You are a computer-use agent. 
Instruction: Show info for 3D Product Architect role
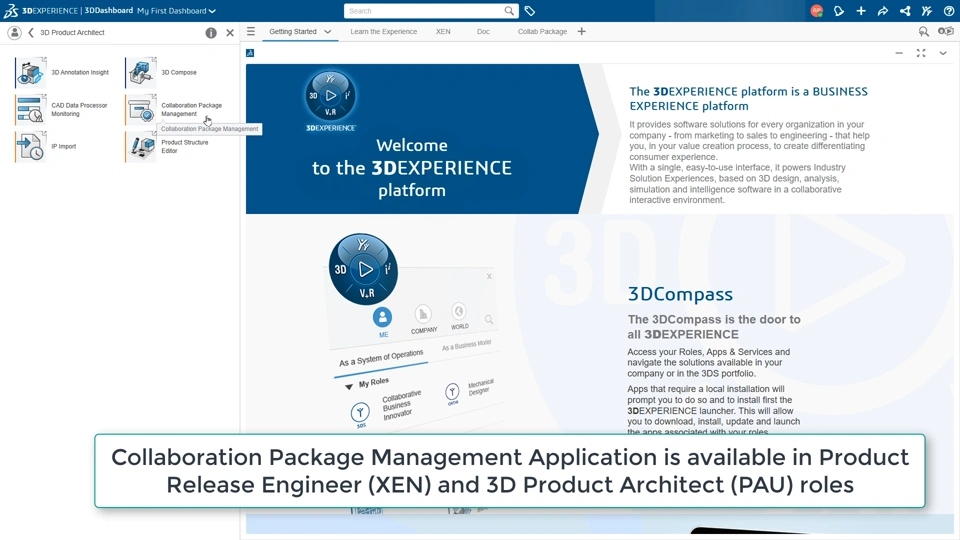click(x=211, y=33)
